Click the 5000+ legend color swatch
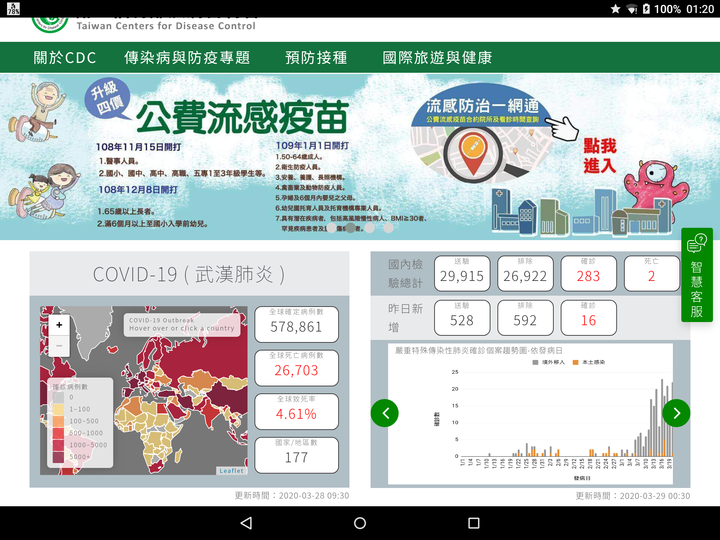 (x=58, y=457)
